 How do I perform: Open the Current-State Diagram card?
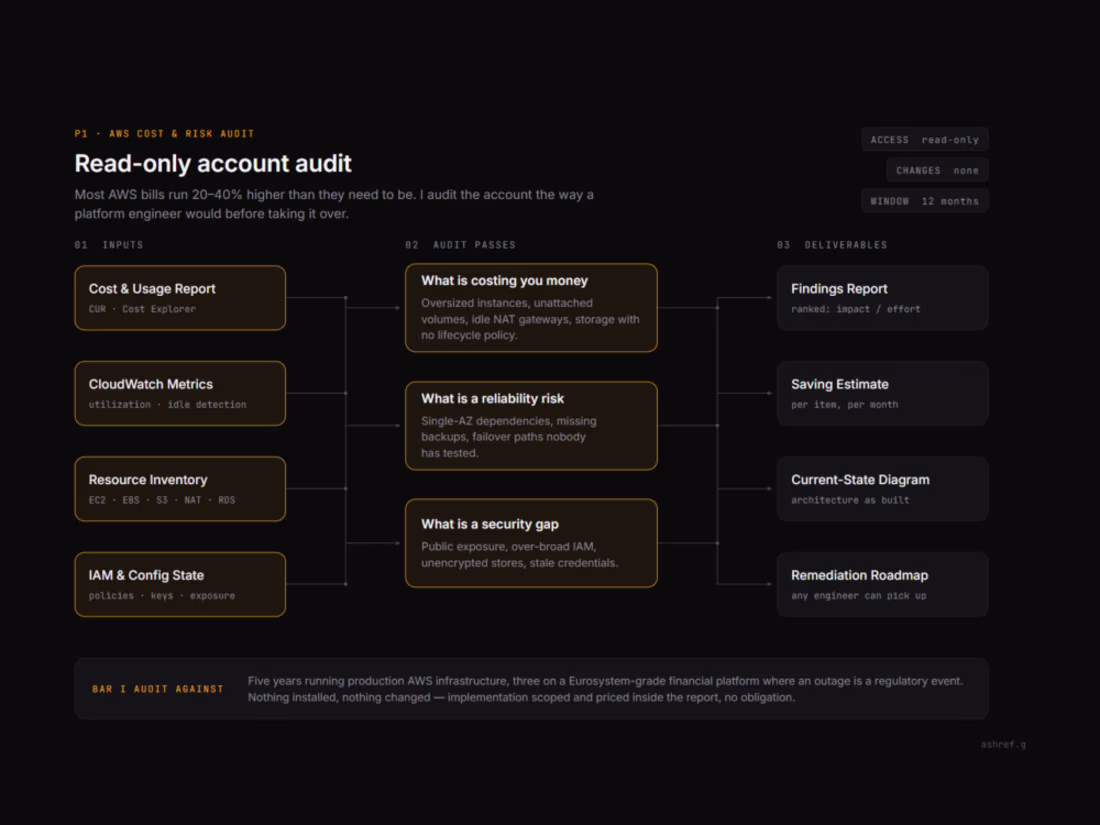[882, 489]
